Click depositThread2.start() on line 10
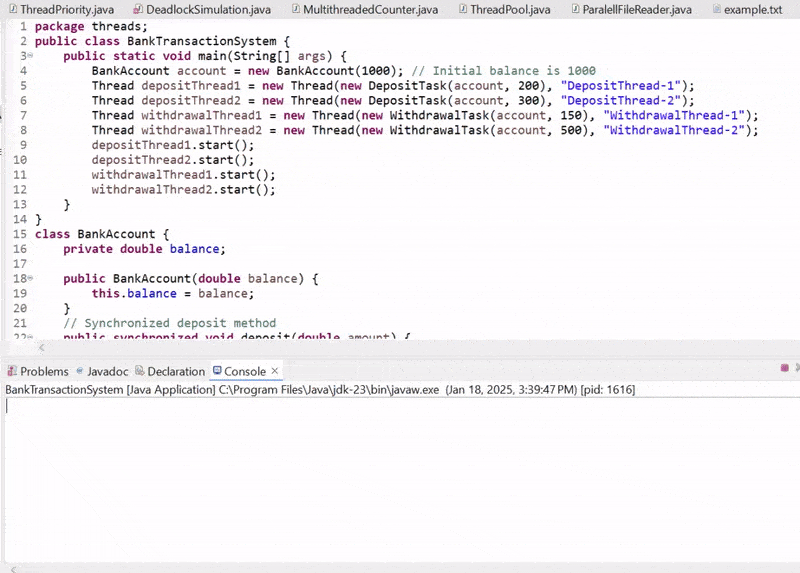This screenshot has height=573, width=800. pyautogui.click(x=172, y=160)
